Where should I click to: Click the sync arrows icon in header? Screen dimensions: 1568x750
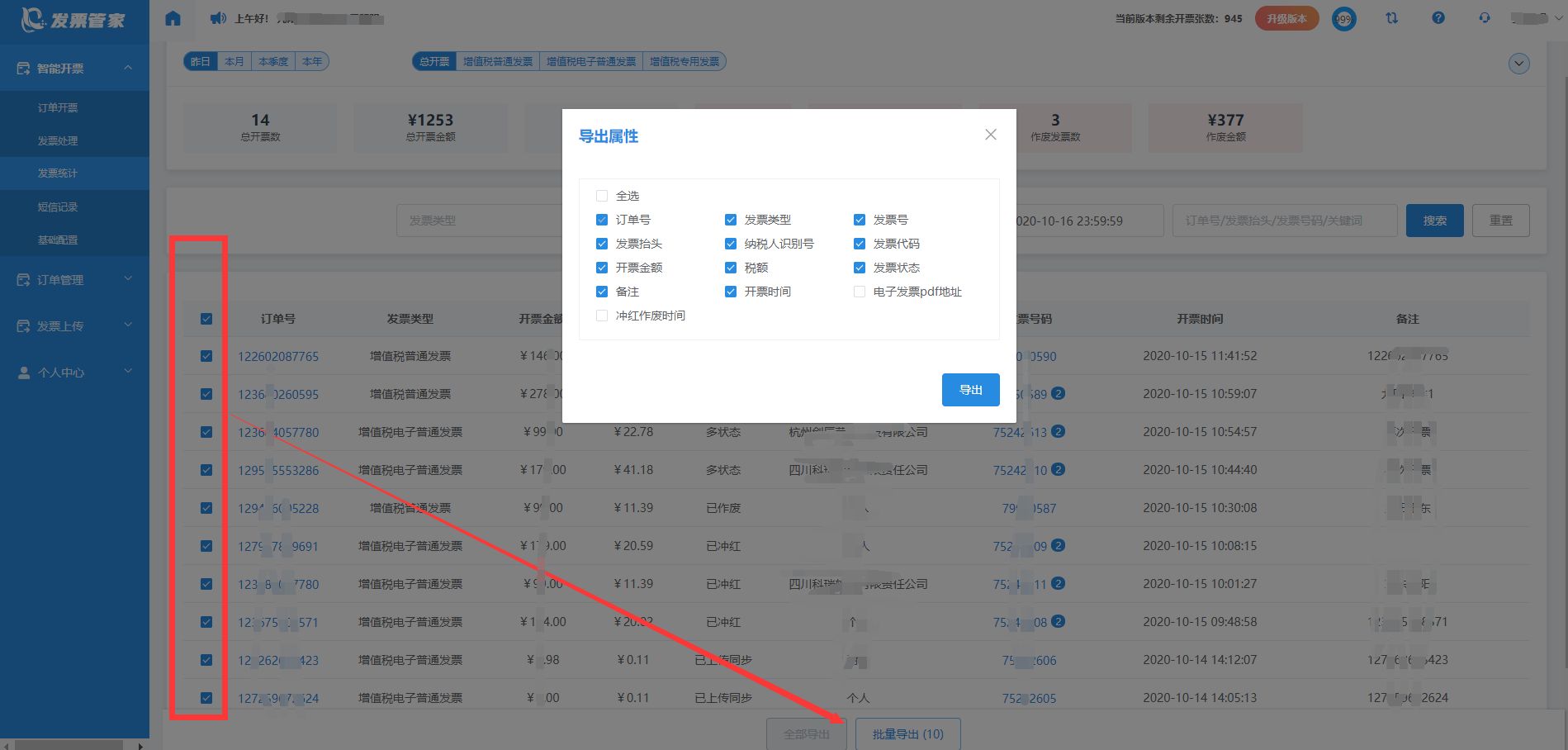pyautogui.click(x=1392, y=18)
